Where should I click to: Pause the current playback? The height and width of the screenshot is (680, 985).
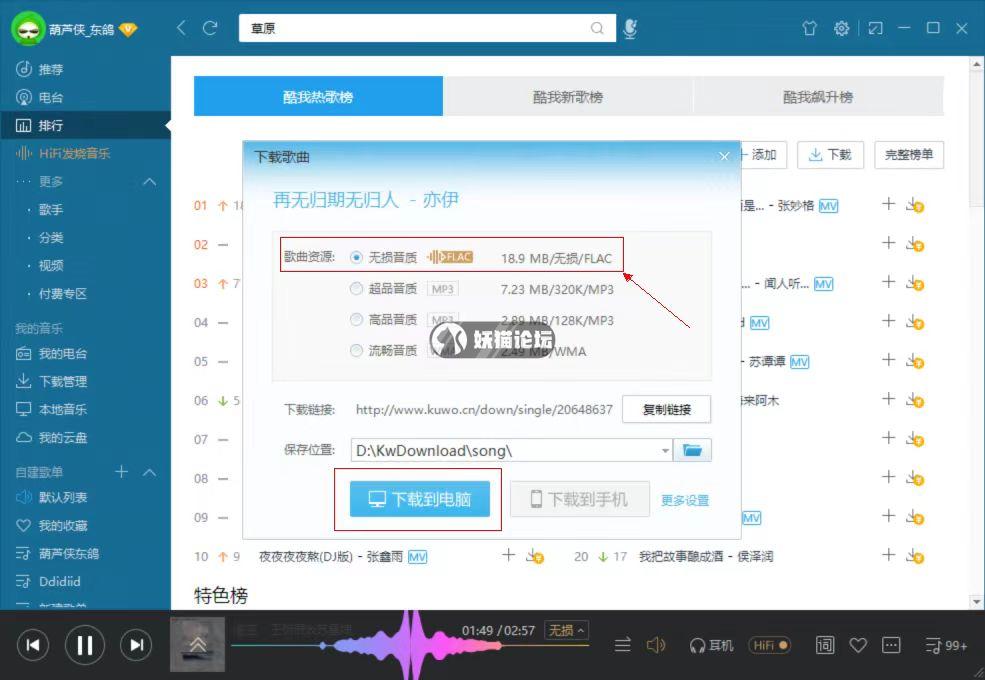coord(85,645)
